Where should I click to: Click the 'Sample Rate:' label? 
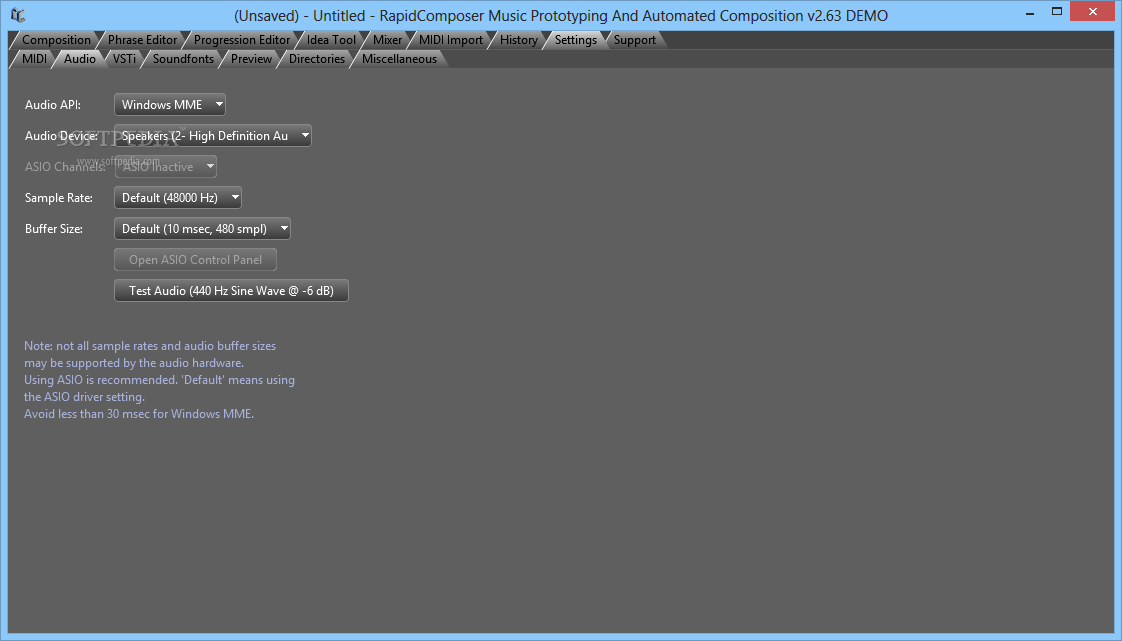click(59, 197)
